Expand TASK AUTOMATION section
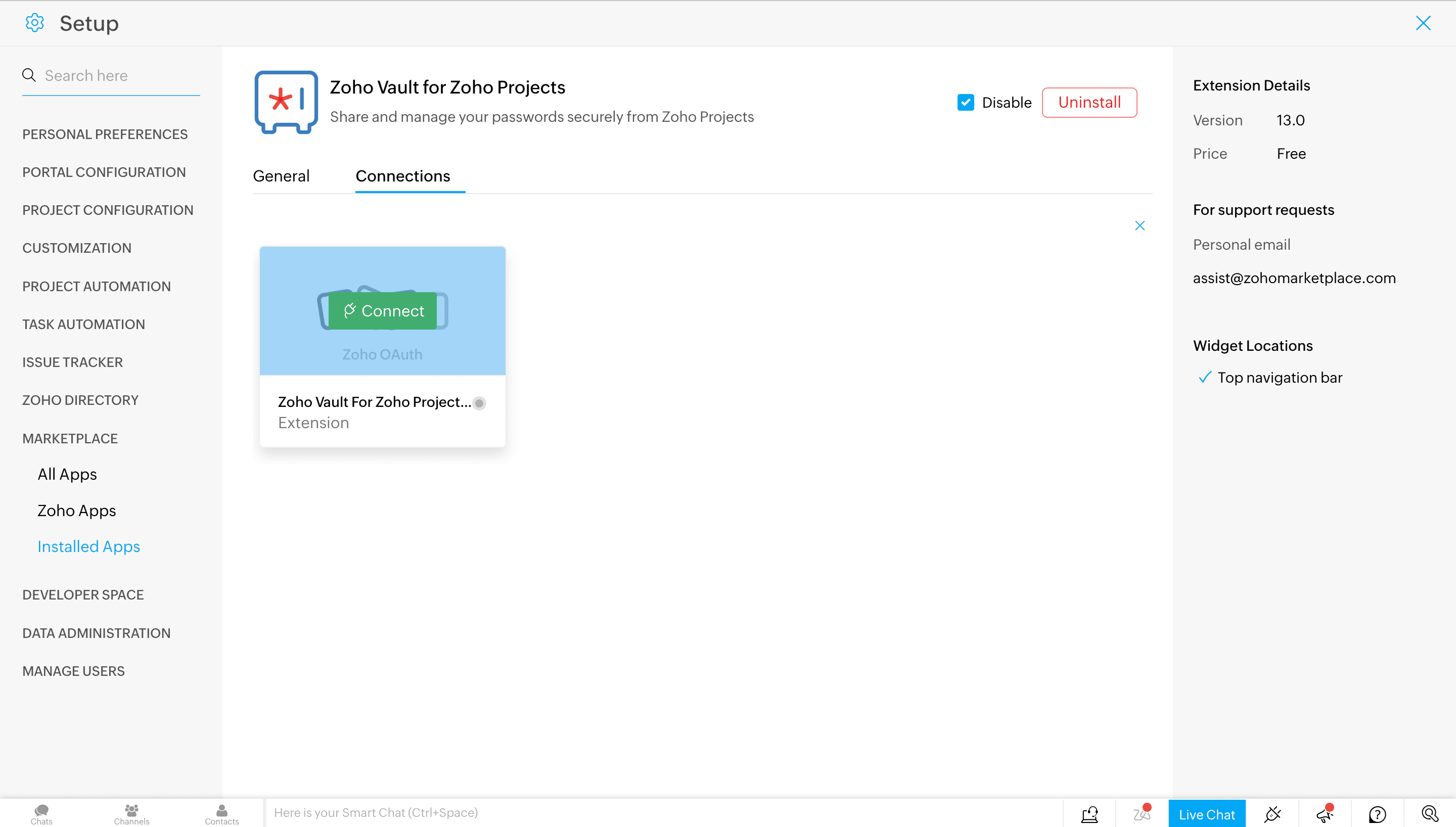 point(83,325)
